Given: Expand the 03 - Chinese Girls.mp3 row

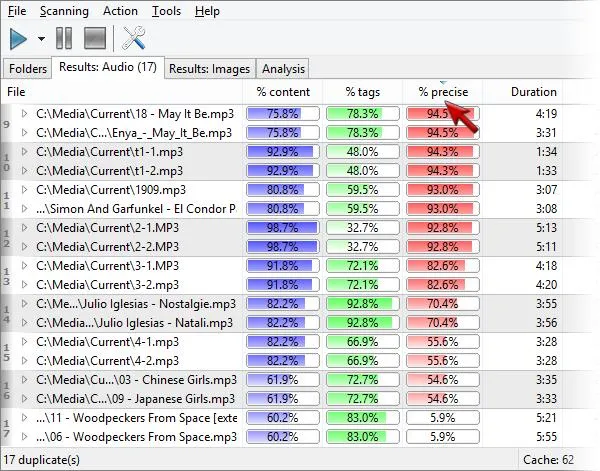Looking at the screenshot, I should click(x=24, y=380).
